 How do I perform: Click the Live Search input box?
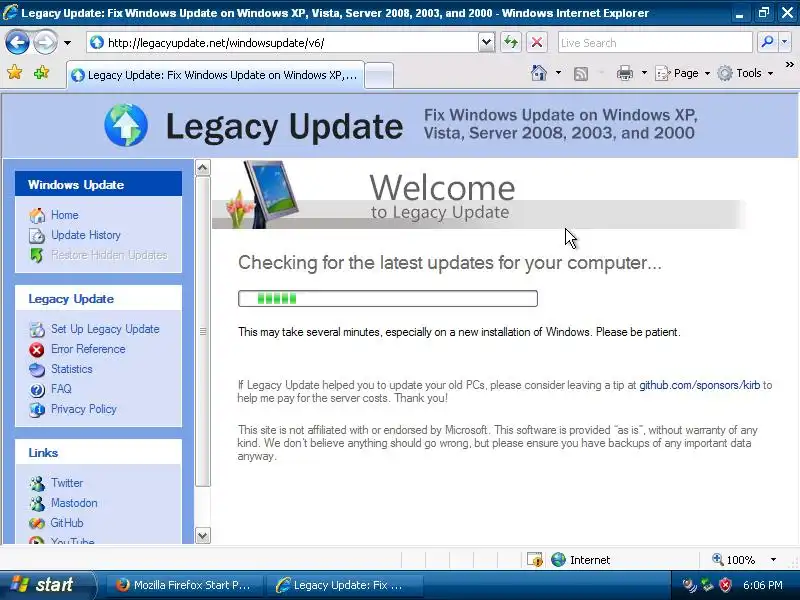(655, 43)
